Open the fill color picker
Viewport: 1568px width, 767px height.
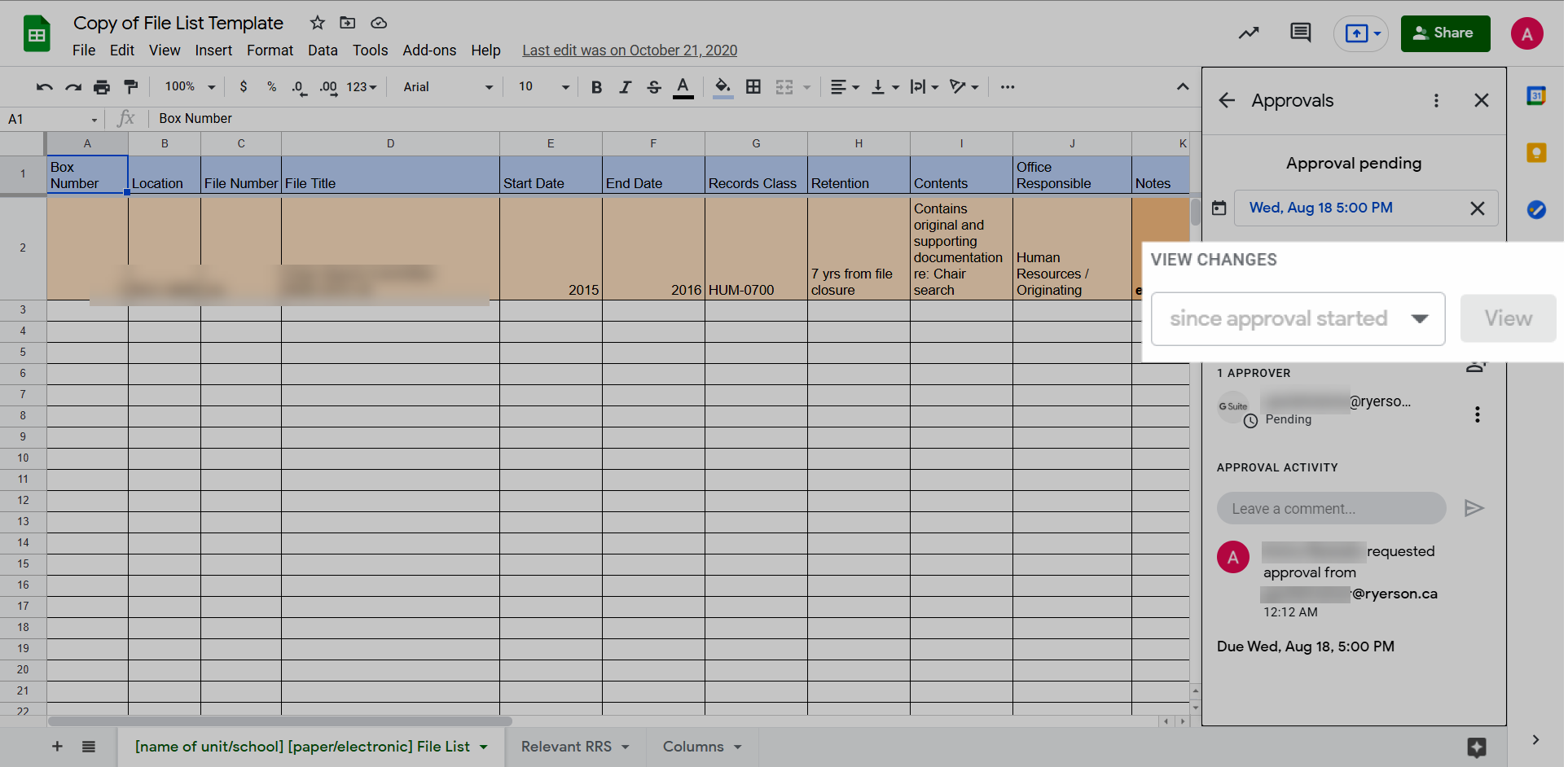click(x=723, y=87)
